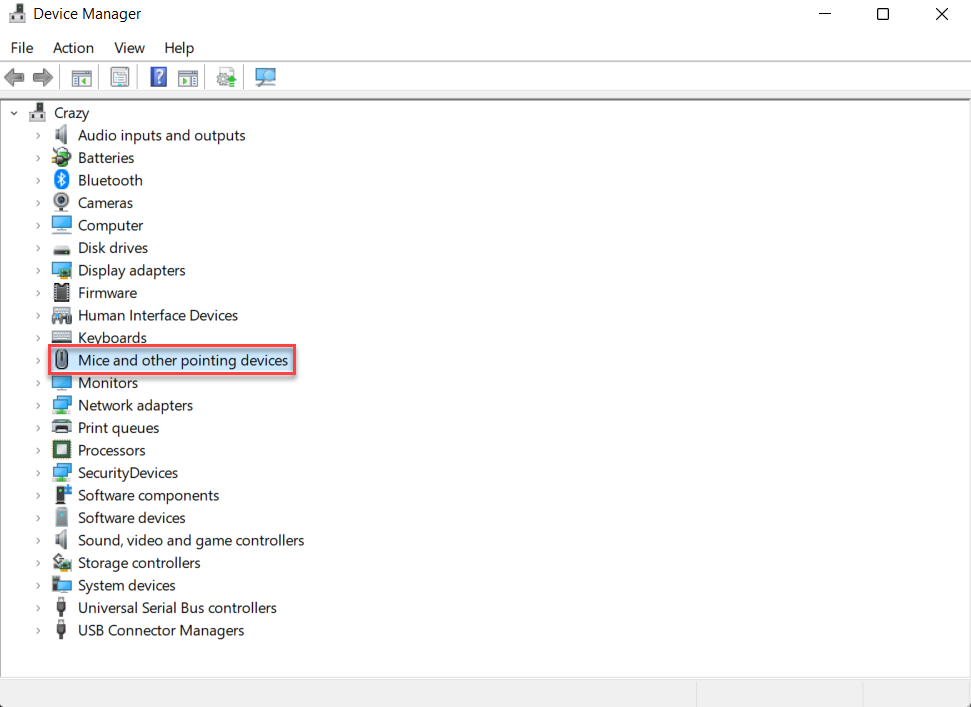
Task: Expand Mice and other pointing devices
Action: pos(38,360)
